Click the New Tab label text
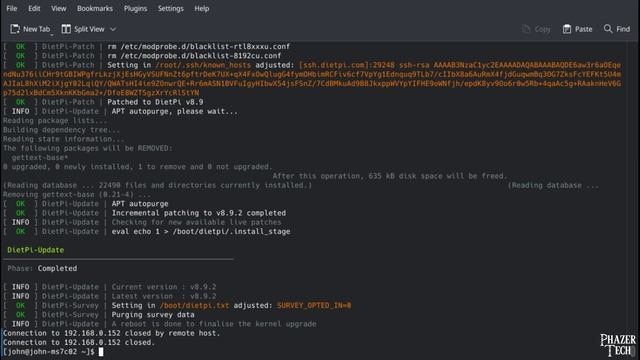640x360 pixels. pos(36,29)
